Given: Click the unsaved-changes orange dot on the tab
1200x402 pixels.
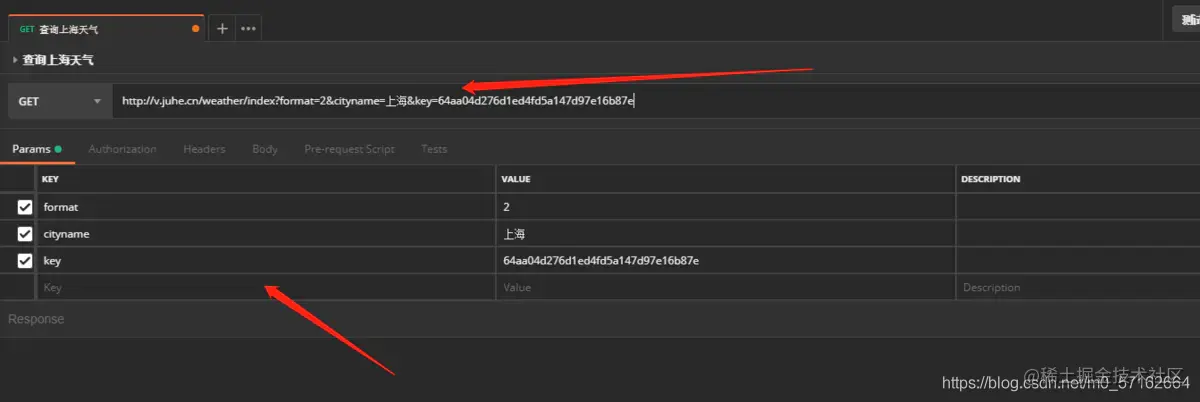Looking at the screenshot, I should click(x=196, y=29).
